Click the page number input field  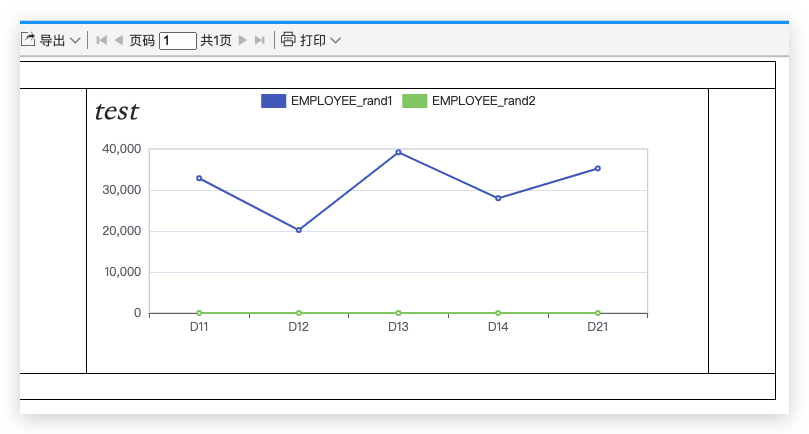click(x=177, y=40)
